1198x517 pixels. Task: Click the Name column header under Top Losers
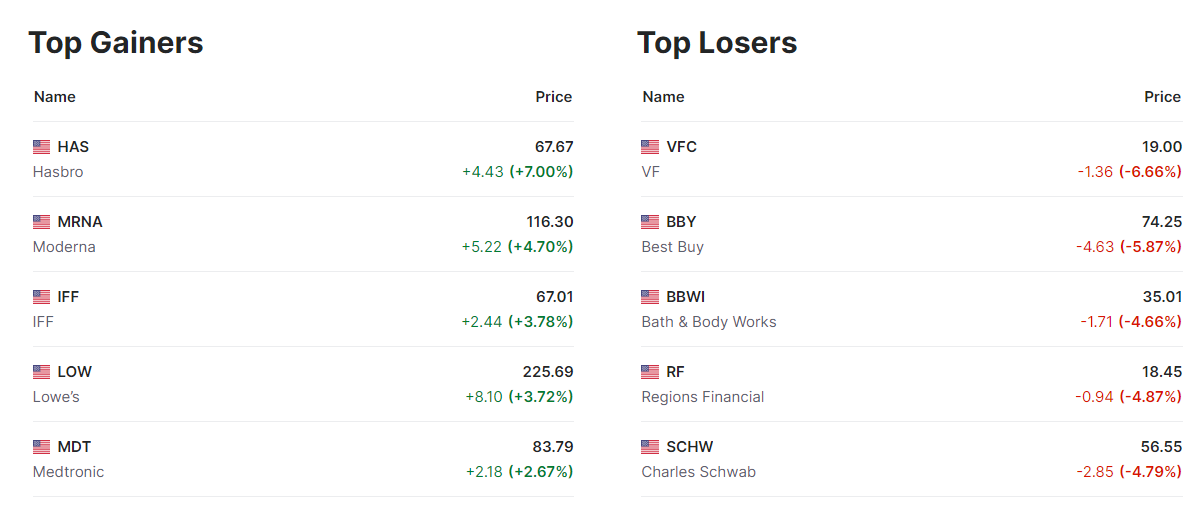pos(663,97)
